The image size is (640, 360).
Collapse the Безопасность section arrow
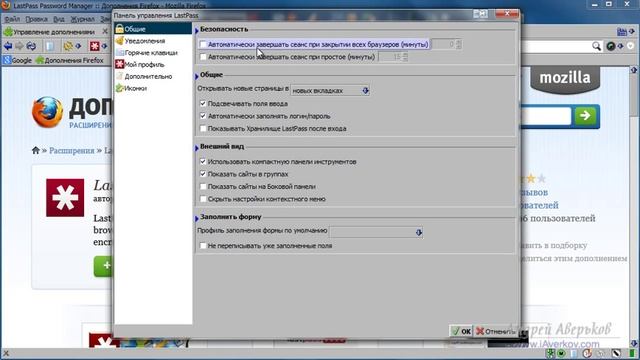click(x=197, y=30)
